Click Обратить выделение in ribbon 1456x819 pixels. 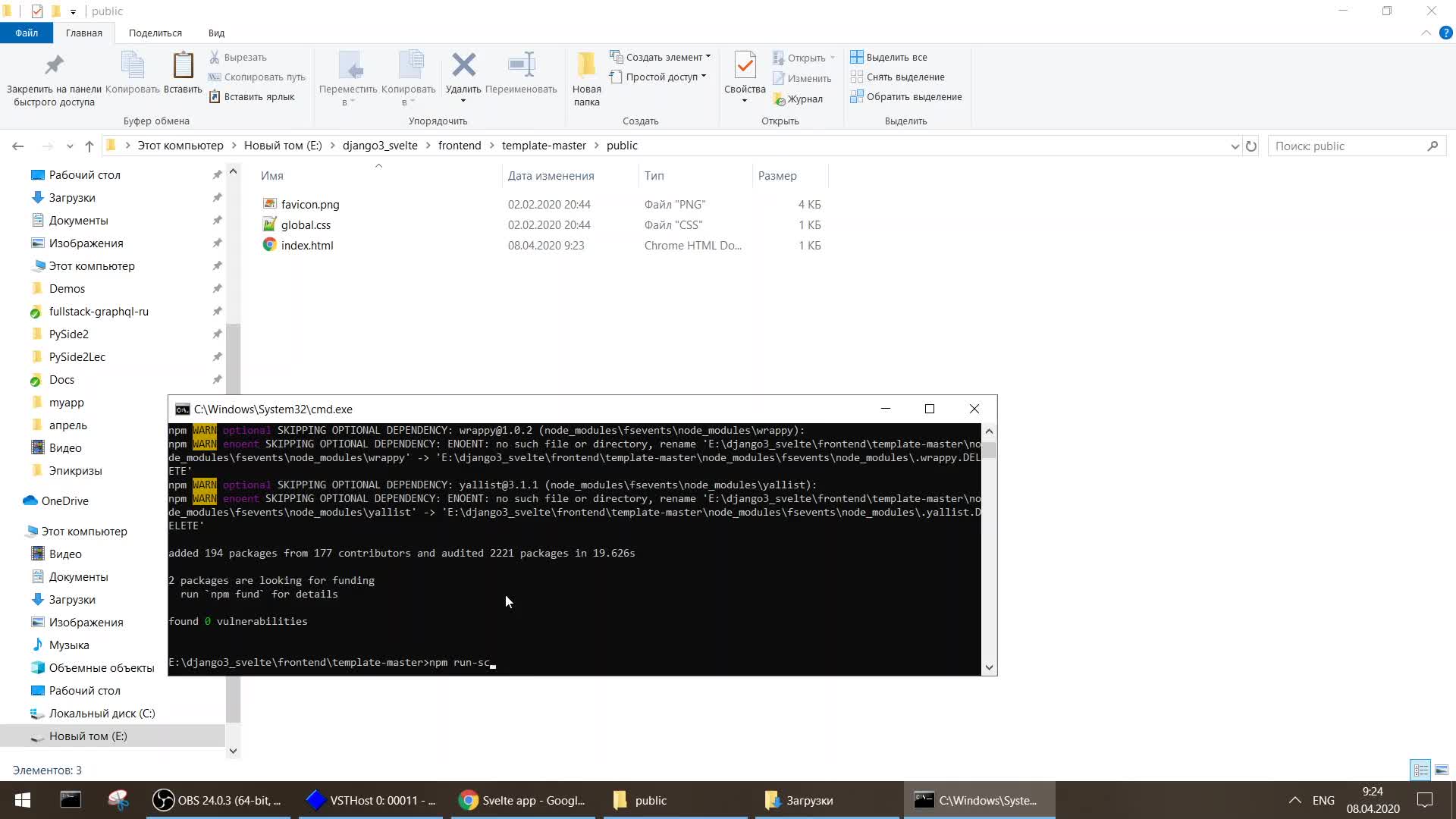click(906, 96)
